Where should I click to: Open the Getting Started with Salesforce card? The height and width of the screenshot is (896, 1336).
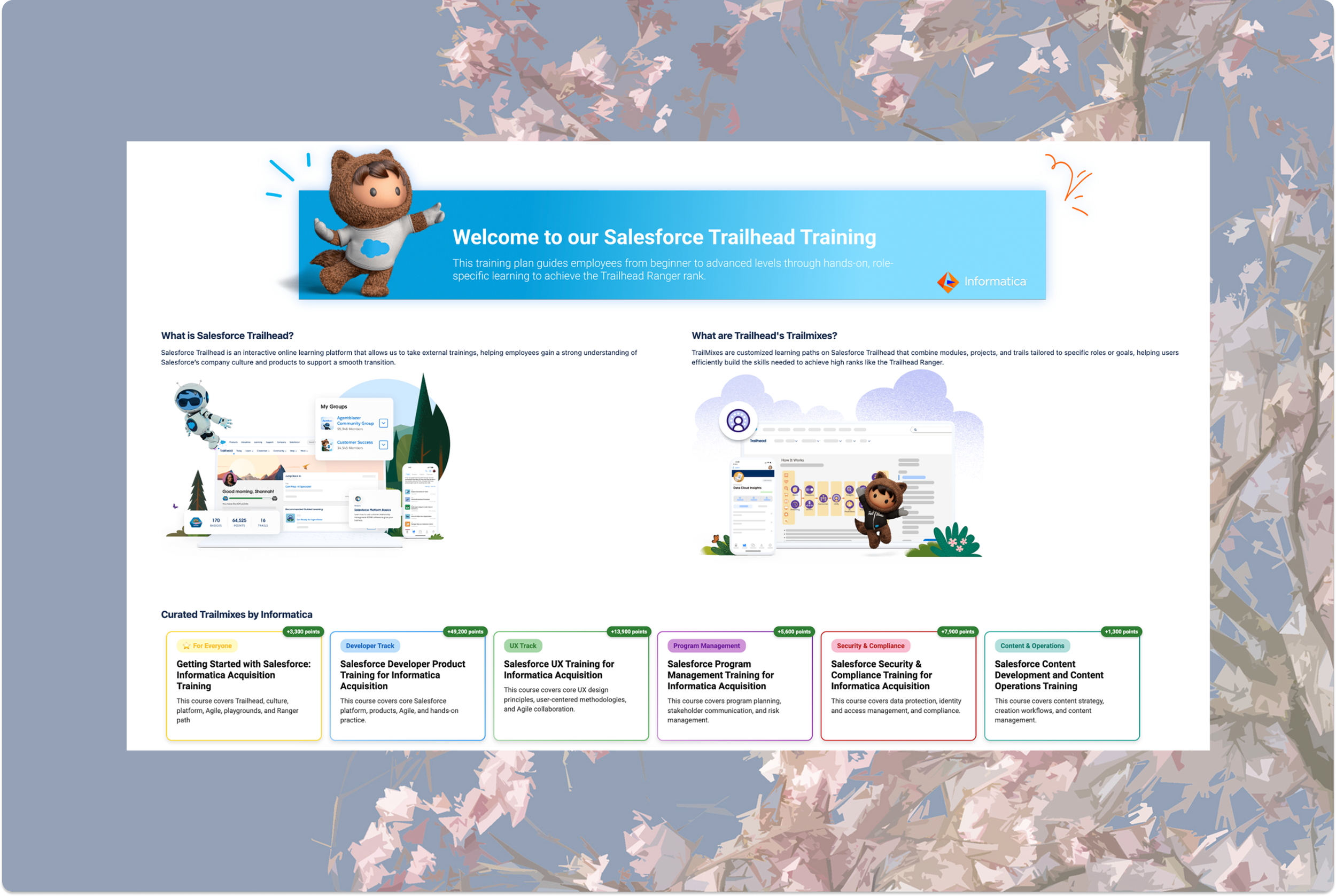(x=244, y=685)
